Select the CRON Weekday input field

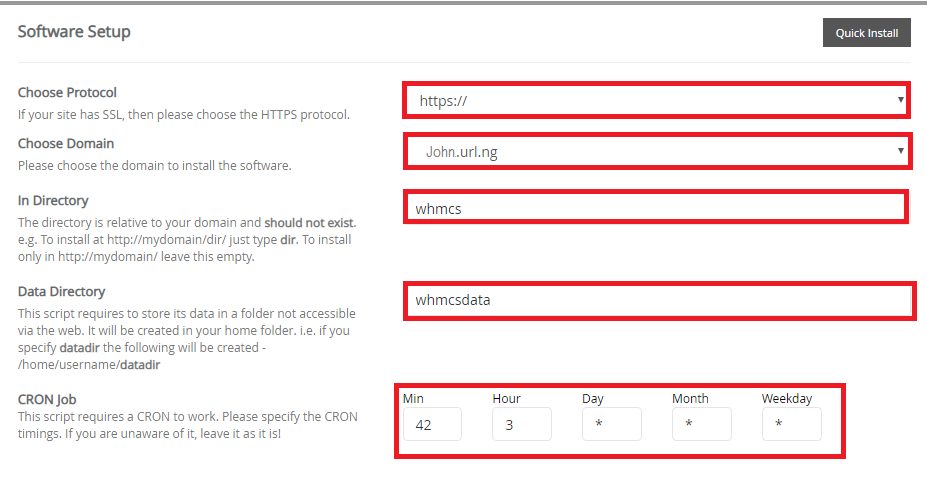point(791,424)
